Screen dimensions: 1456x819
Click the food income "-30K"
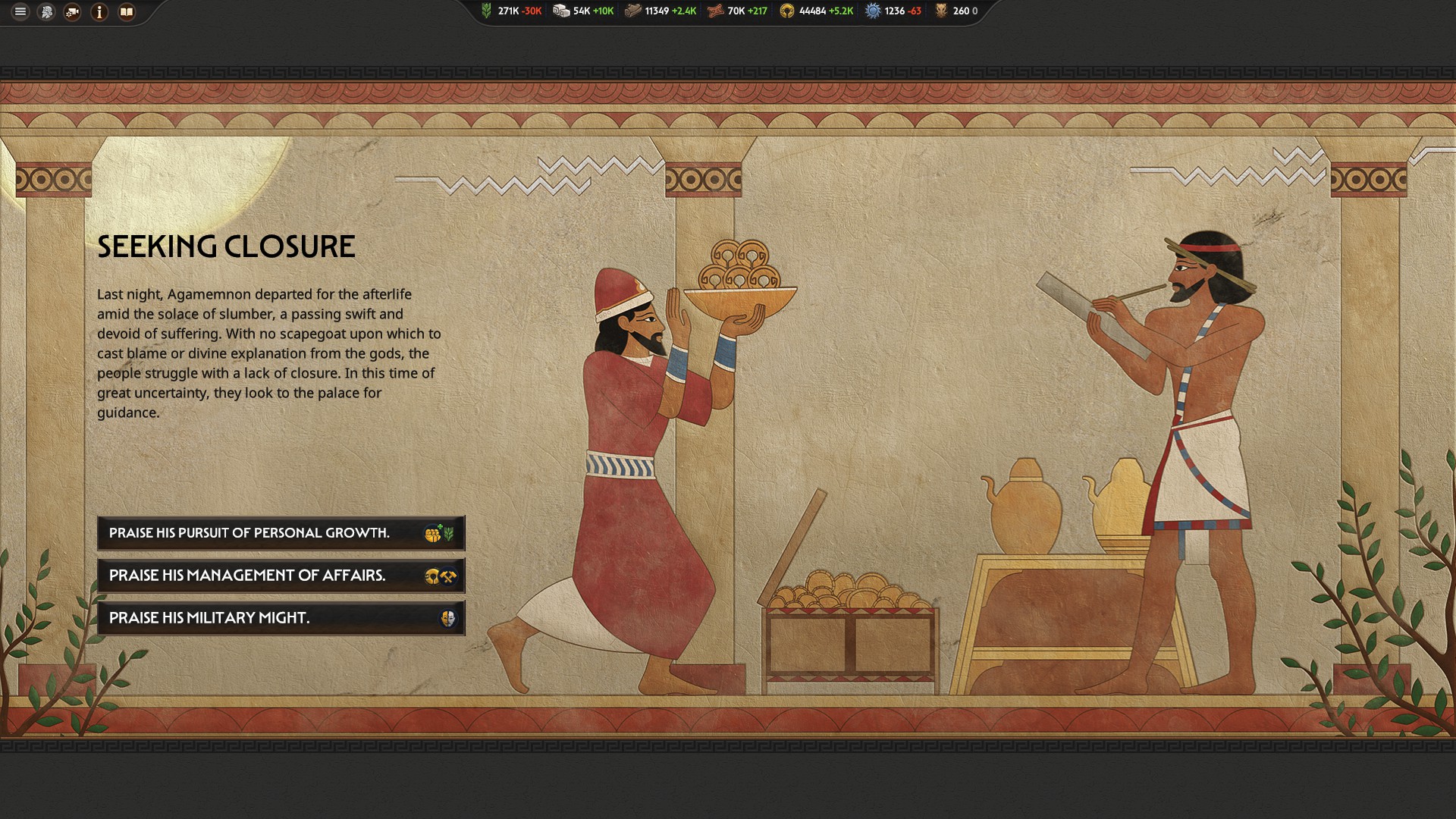click(532, 11)
